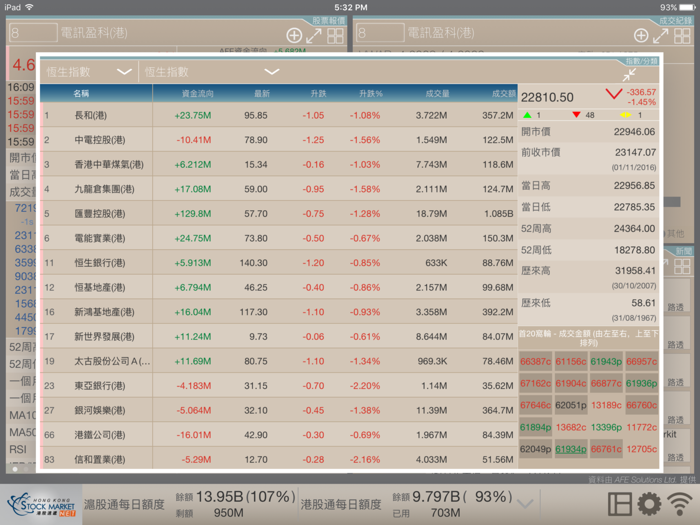Open the first 恒生指數 dropdown
Viewport: 700px width, 525px height.
point(89,72)
